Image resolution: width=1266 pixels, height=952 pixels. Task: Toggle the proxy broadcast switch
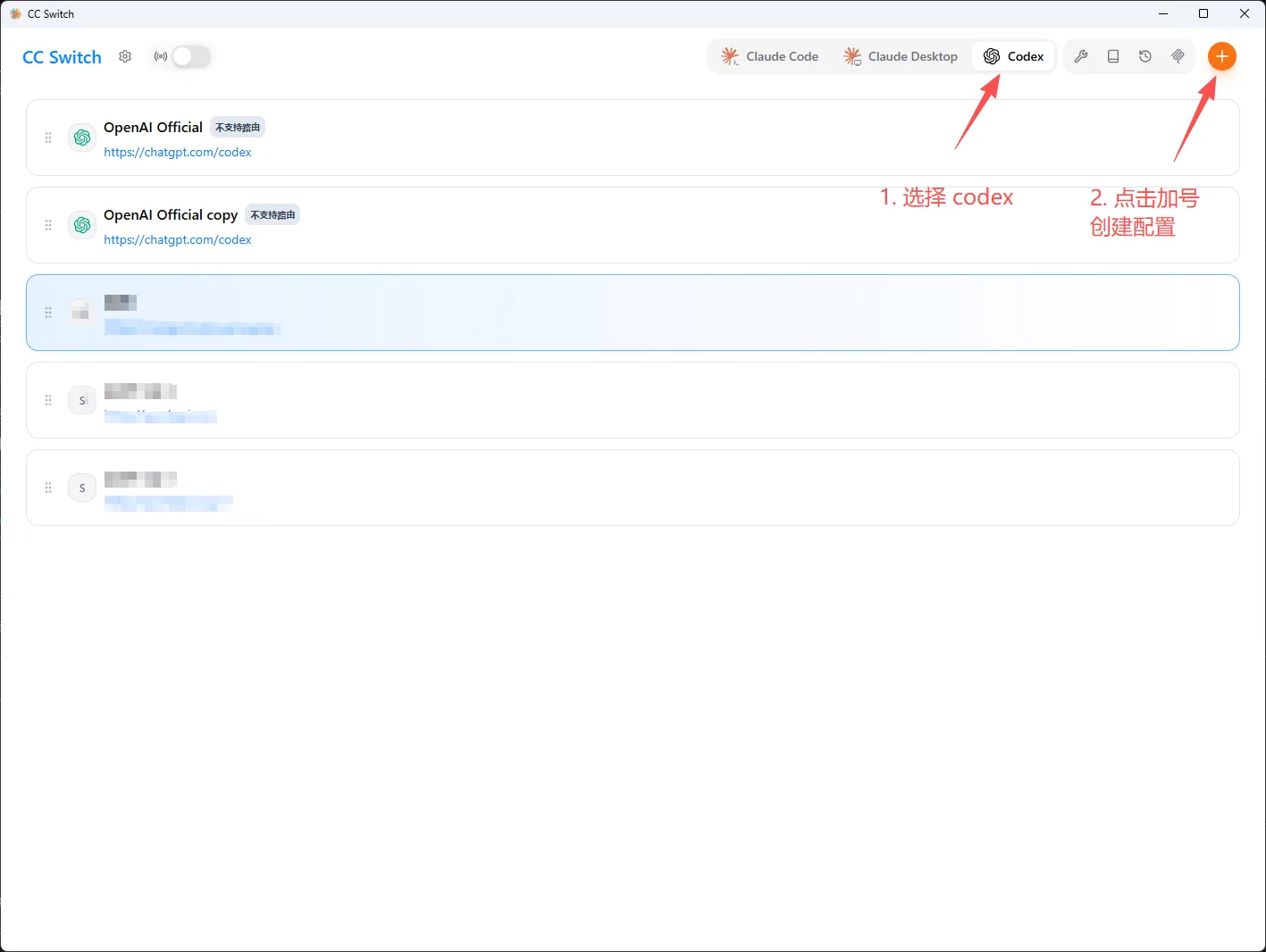pos(191,56)
